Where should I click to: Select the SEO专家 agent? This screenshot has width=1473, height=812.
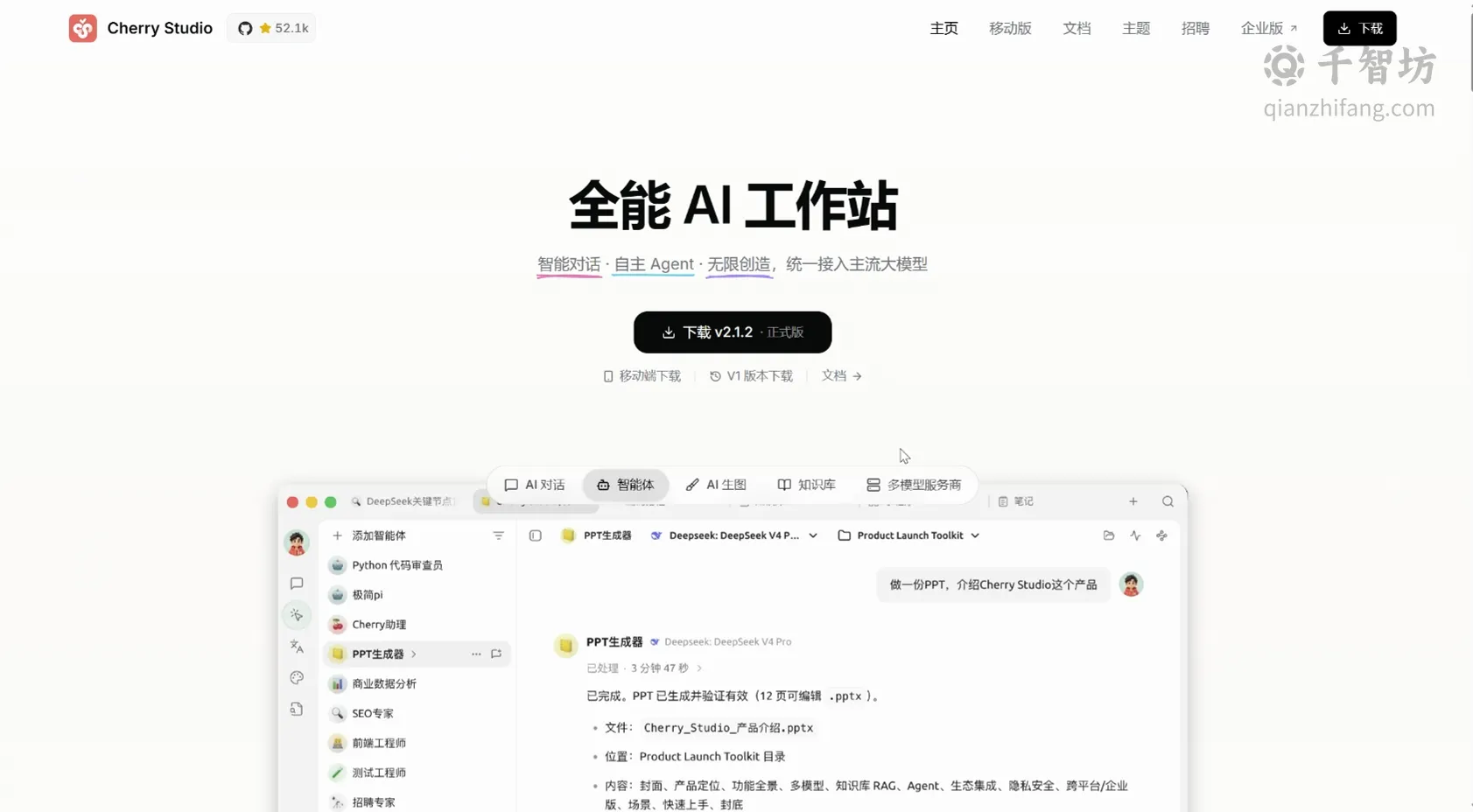pyautogui.click(x=417, y=714)
